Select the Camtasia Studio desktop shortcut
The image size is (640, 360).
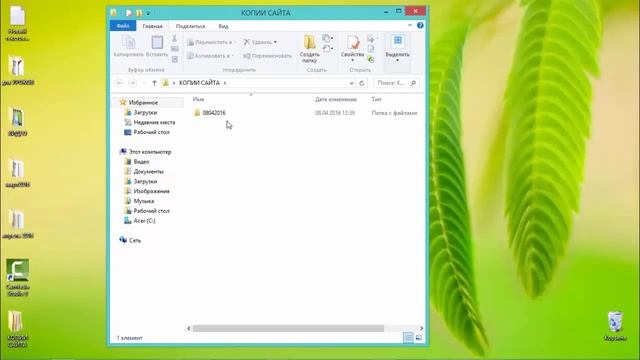click(18, 278)
